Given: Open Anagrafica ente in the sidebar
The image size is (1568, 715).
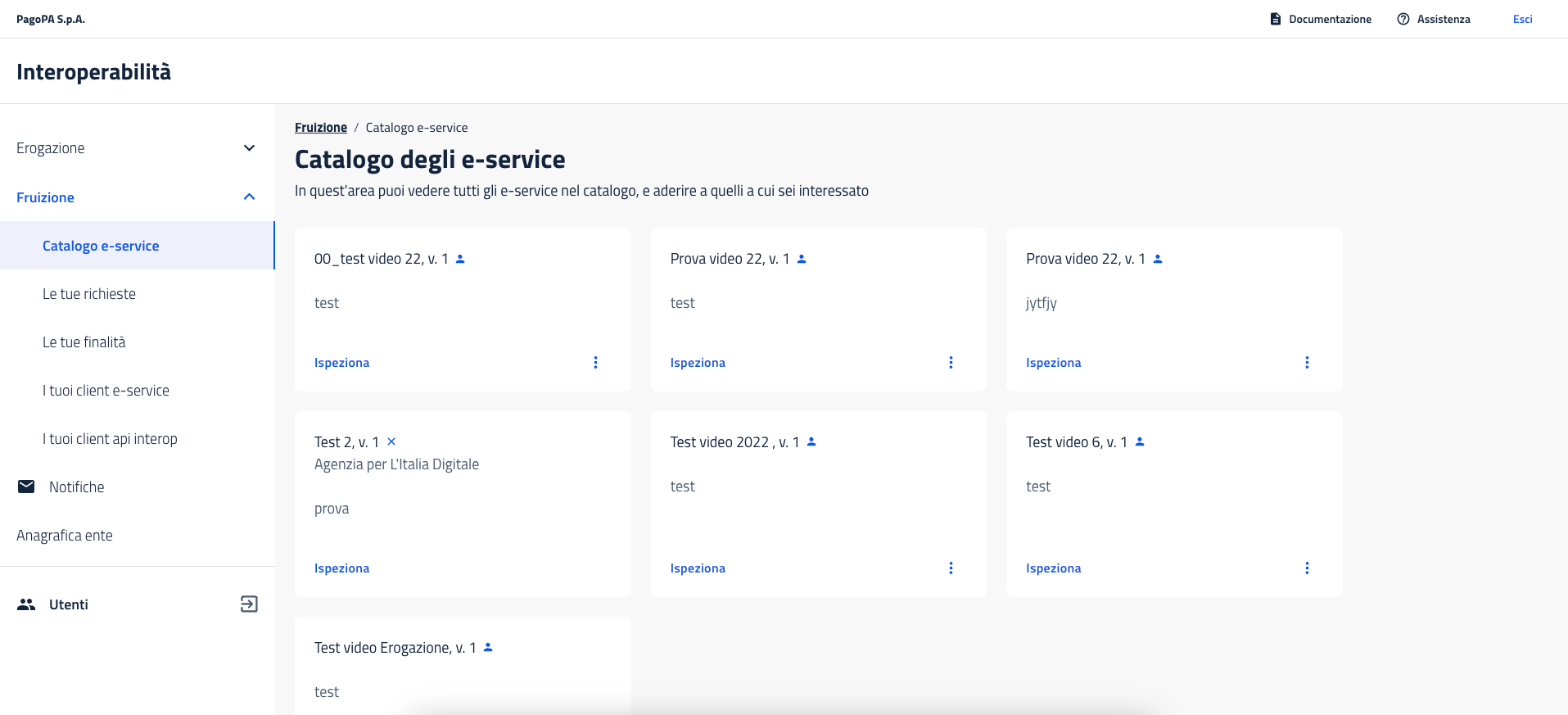Looking at the screenshot, I should [65, 536].
